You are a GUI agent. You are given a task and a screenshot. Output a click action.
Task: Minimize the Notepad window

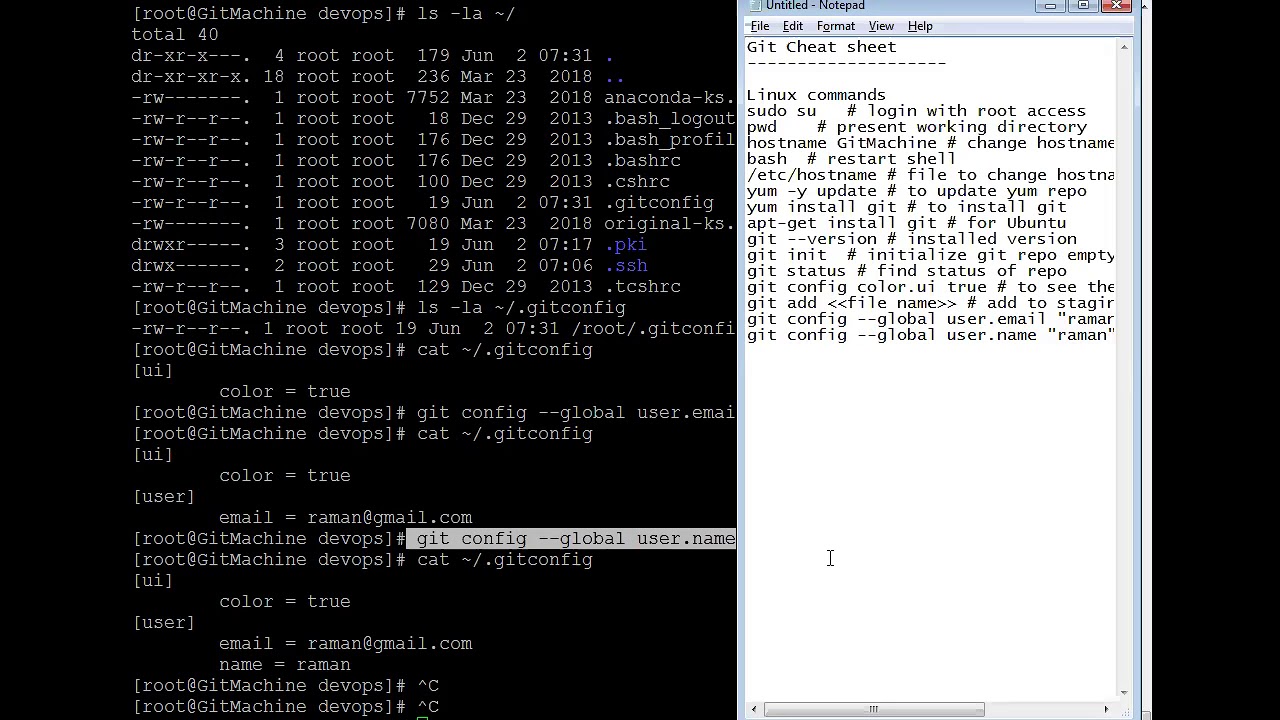(1050, 6)
